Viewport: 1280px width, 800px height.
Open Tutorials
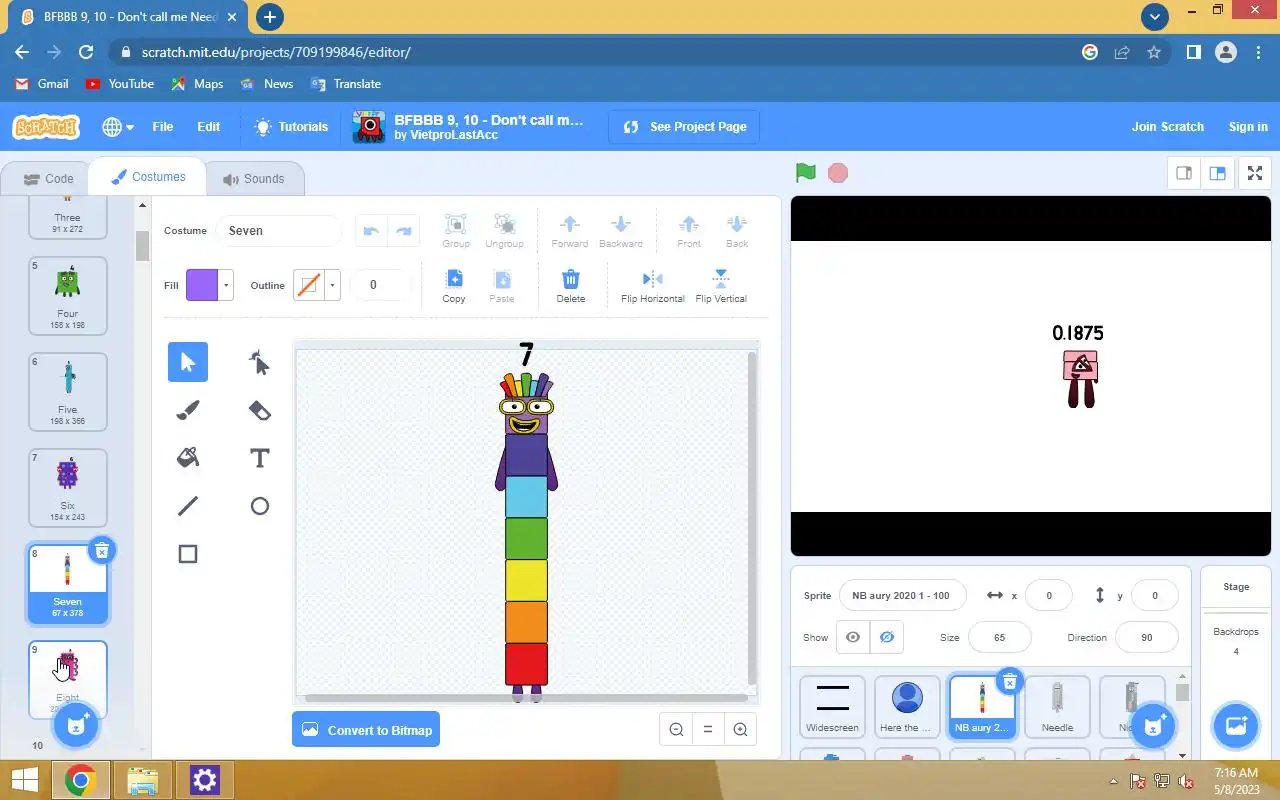coord(291,127)
